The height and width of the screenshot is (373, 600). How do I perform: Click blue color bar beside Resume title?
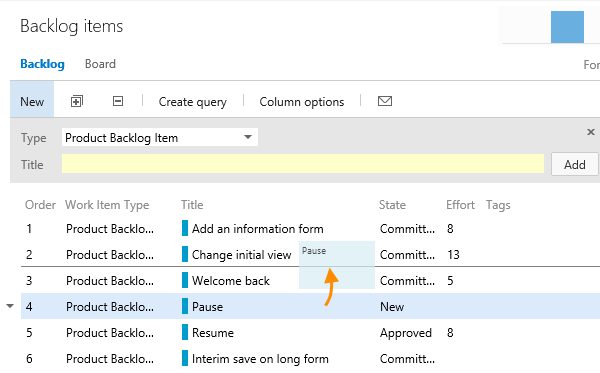[x=185, y=332]
